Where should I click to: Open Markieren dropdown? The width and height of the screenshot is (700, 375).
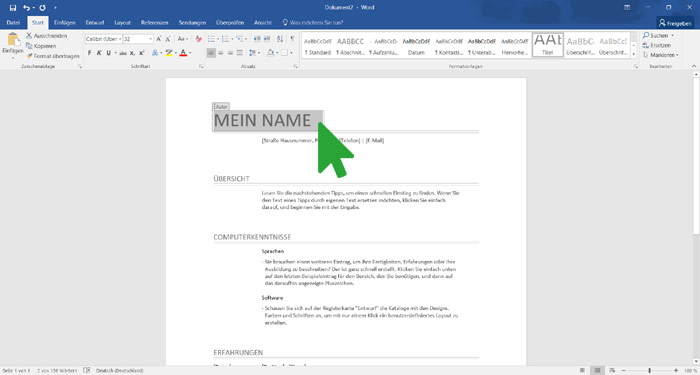click(661, 55)
